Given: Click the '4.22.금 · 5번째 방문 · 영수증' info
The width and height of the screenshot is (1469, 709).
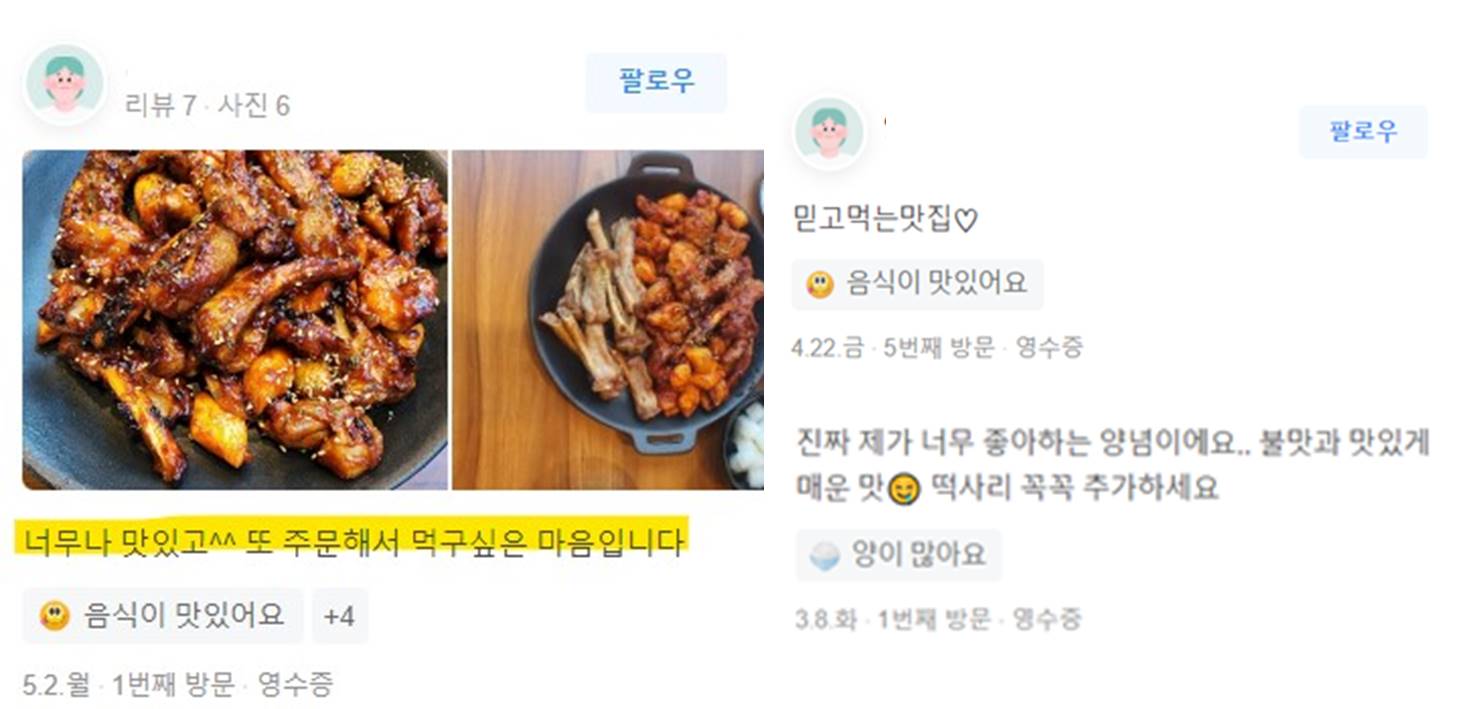Looking at the screenshot, I should pyautogui.click(x=937, y=348).
